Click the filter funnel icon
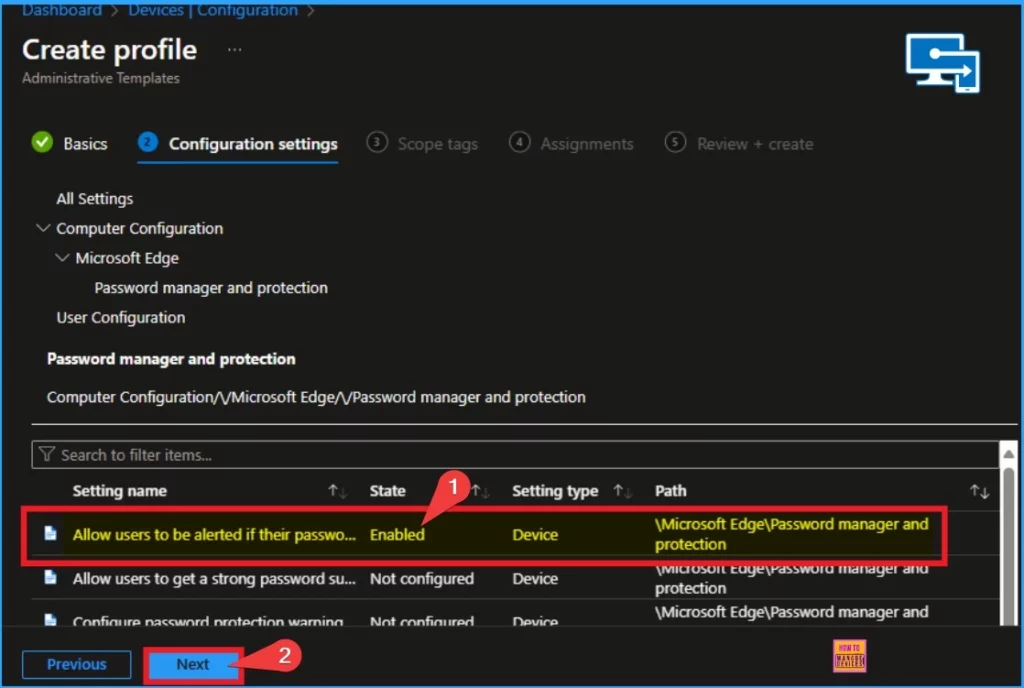The image size is (1024, 688). click(x=46, y=454)
